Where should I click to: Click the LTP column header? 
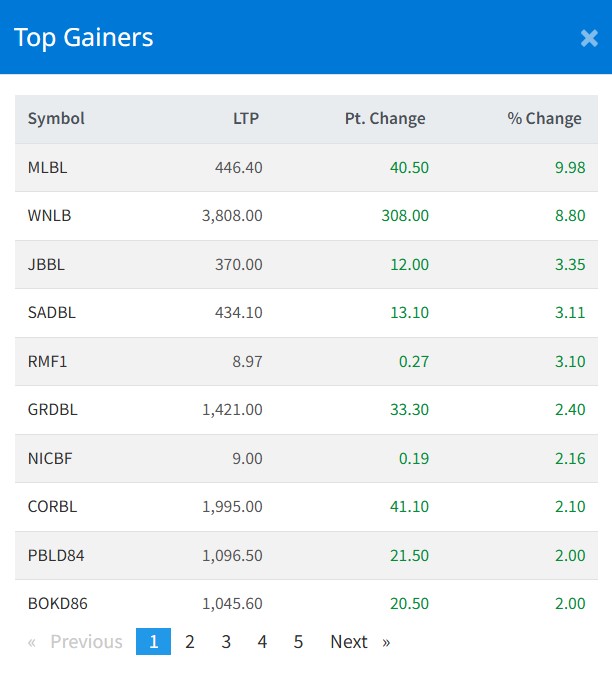(x=245, y=118)
